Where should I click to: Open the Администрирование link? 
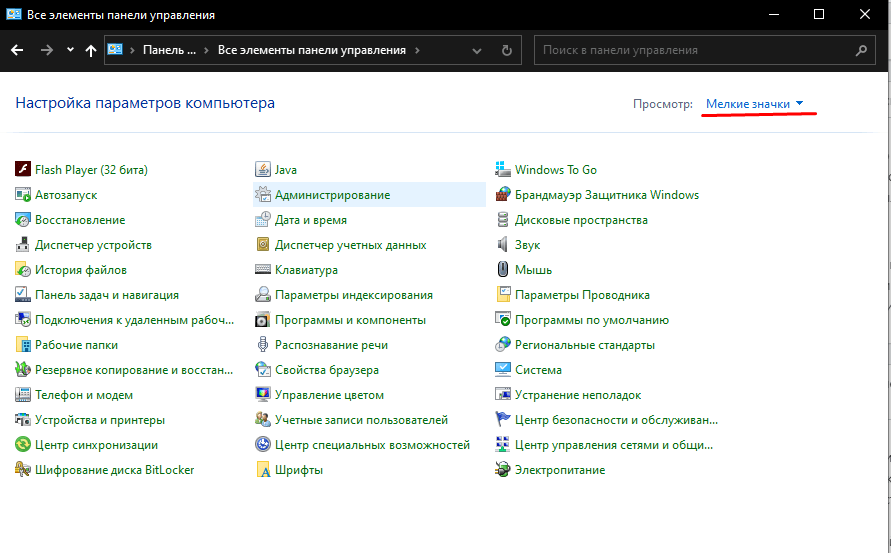point(332,195)
